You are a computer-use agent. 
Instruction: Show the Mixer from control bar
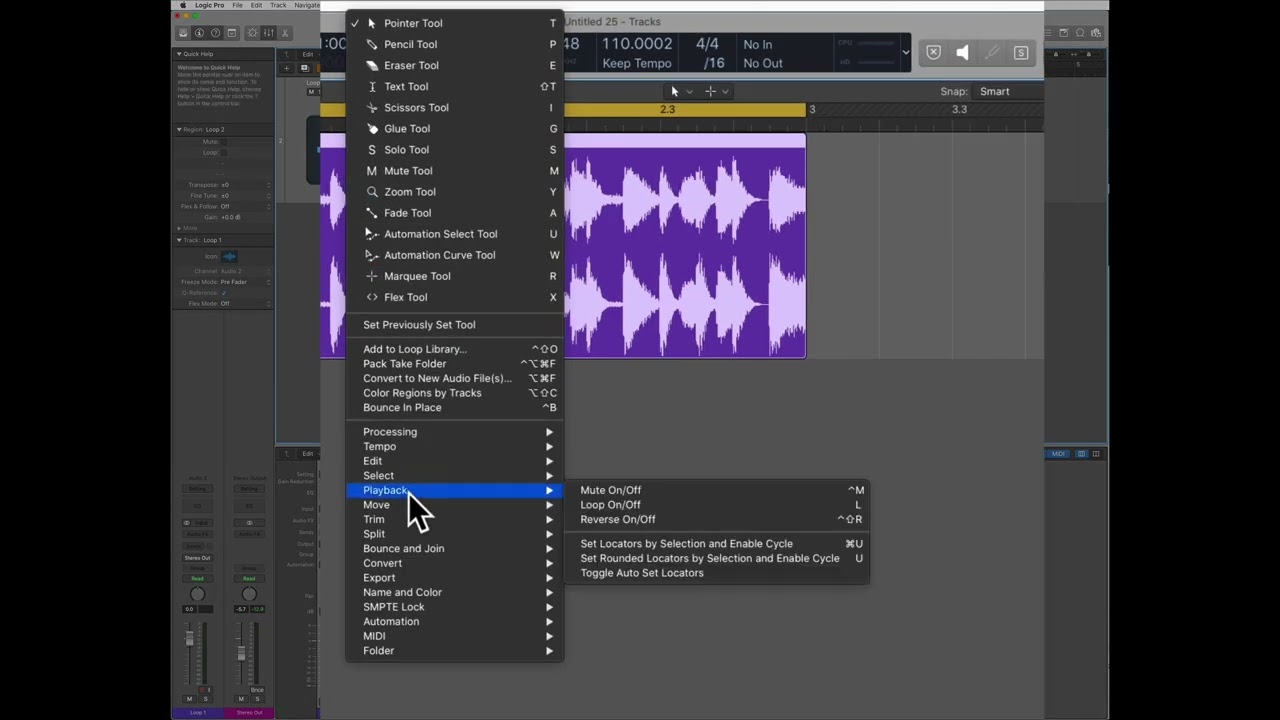click(268, 33)
